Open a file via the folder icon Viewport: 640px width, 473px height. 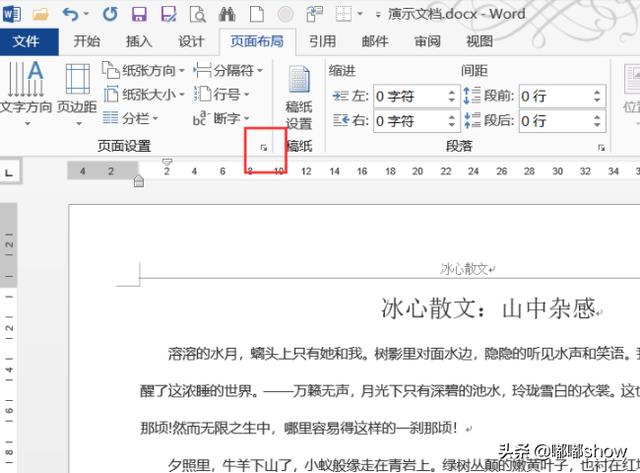click(40, 15)
